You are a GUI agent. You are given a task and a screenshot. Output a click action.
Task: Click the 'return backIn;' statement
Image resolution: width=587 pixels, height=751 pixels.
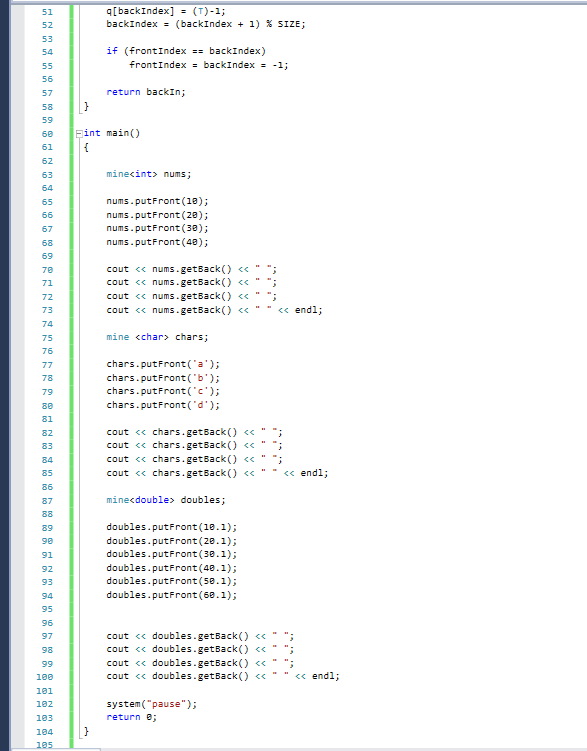pyautogui.click(x=146, y=92)
